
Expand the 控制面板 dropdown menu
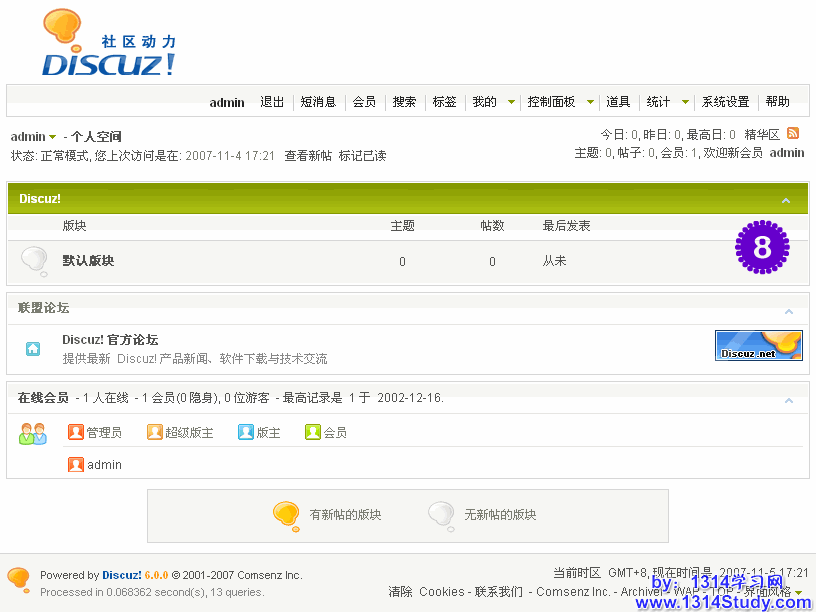click(590, 102)
